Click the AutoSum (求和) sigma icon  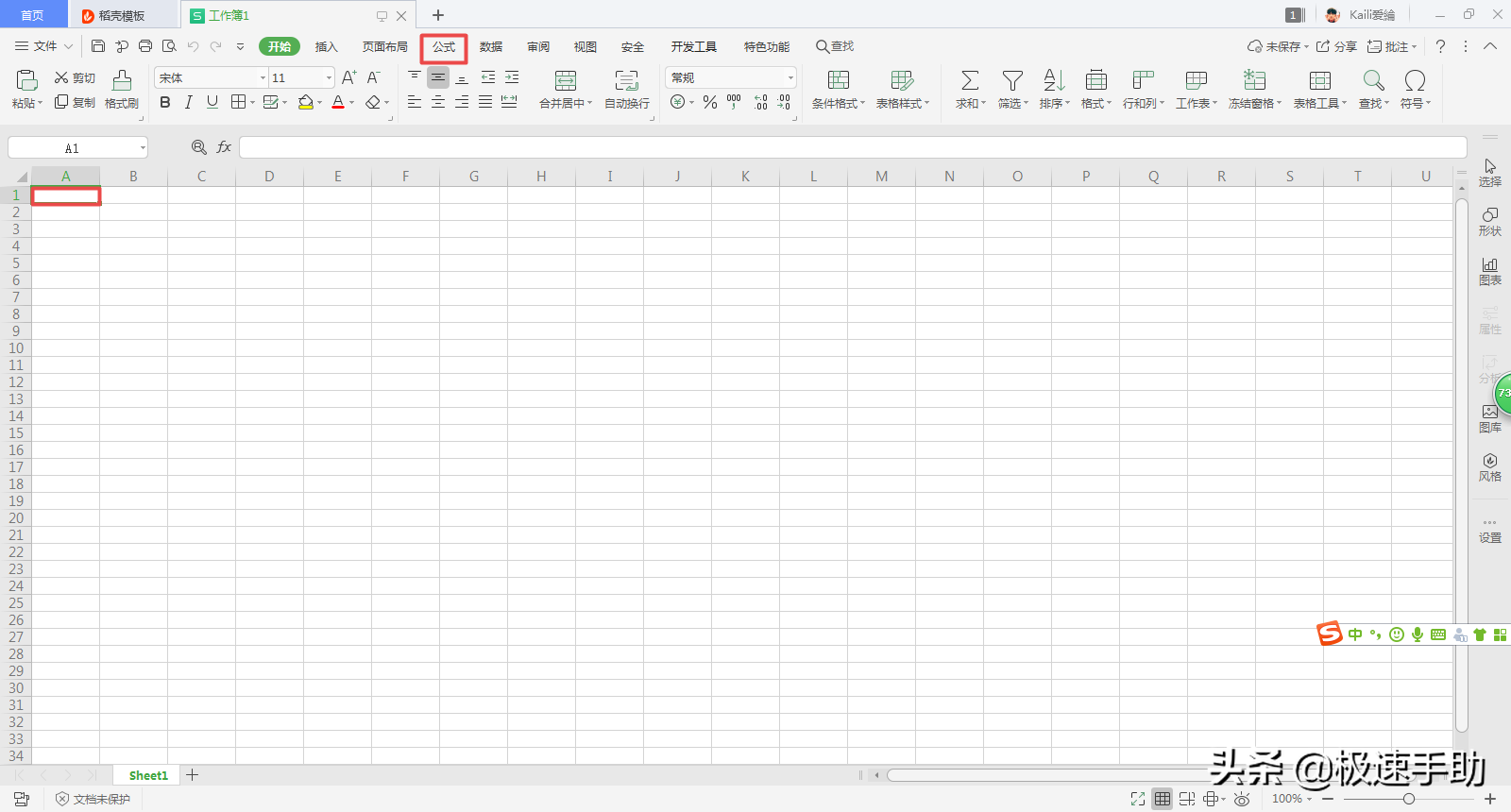tap(970, 80)
